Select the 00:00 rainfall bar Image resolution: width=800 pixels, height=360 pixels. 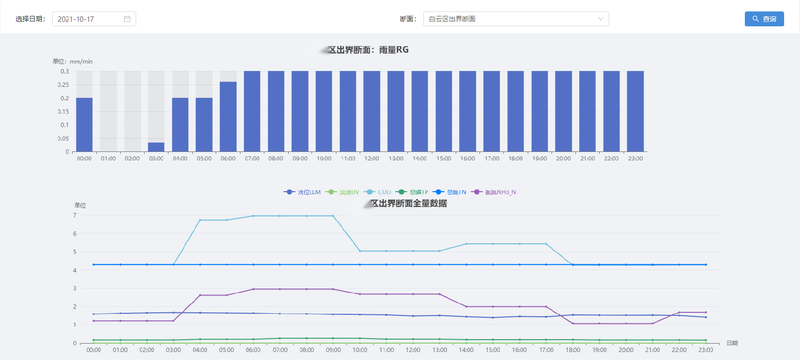84,124
